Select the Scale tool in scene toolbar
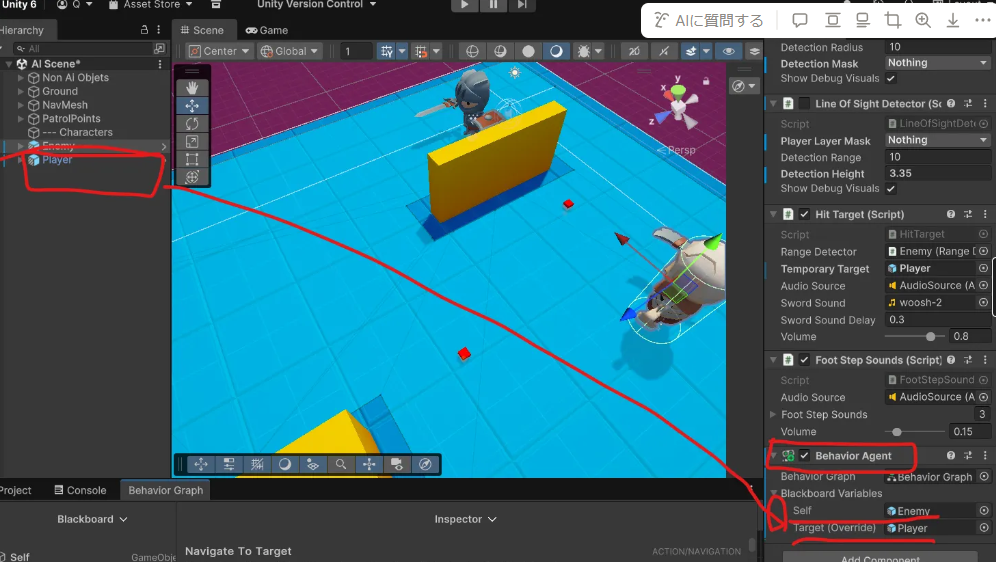The height and width of the screenshot is (562, 996). click(193, 142)
